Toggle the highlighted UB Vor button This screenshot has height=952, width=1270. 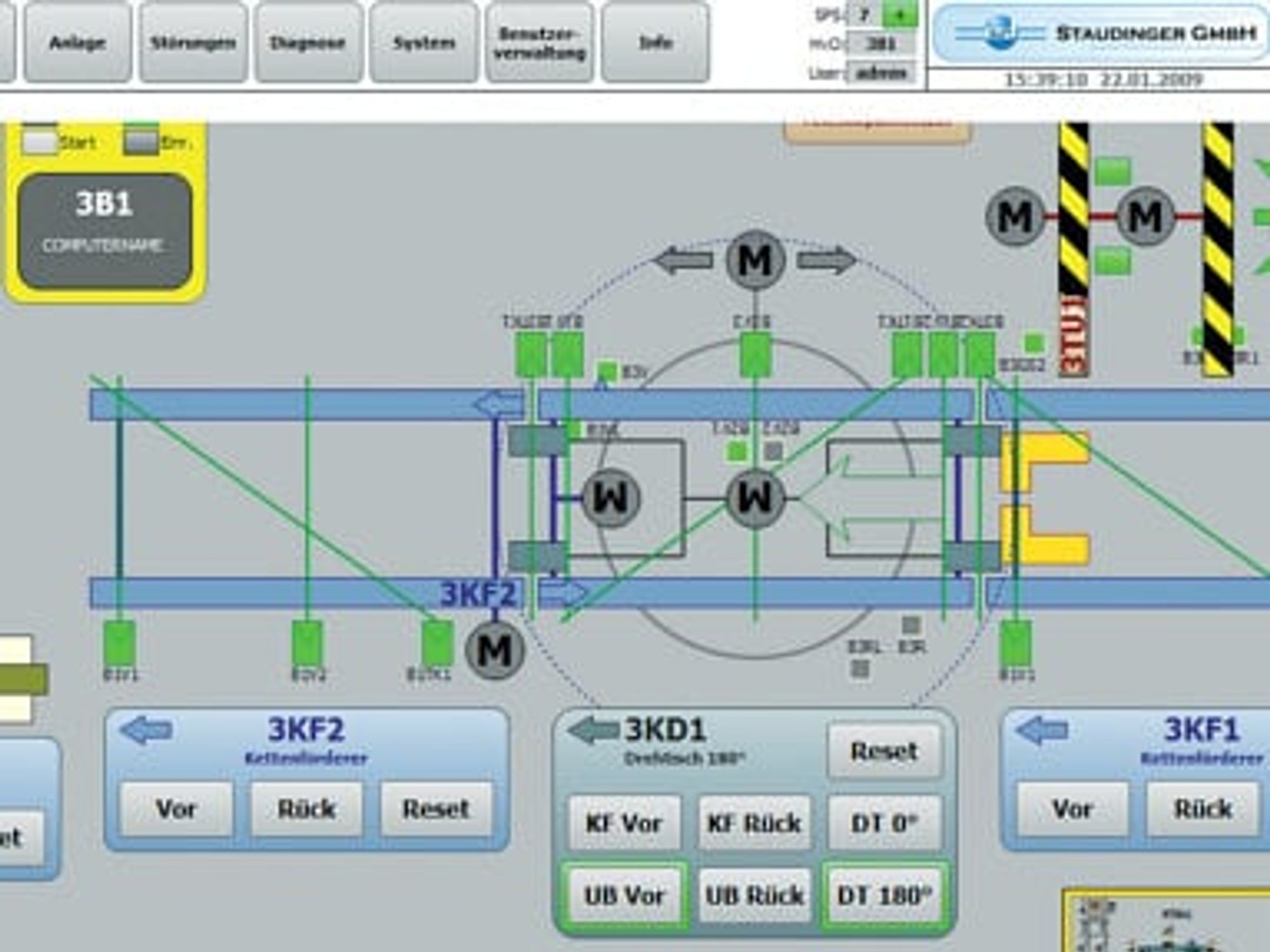(x=624, y=895)
